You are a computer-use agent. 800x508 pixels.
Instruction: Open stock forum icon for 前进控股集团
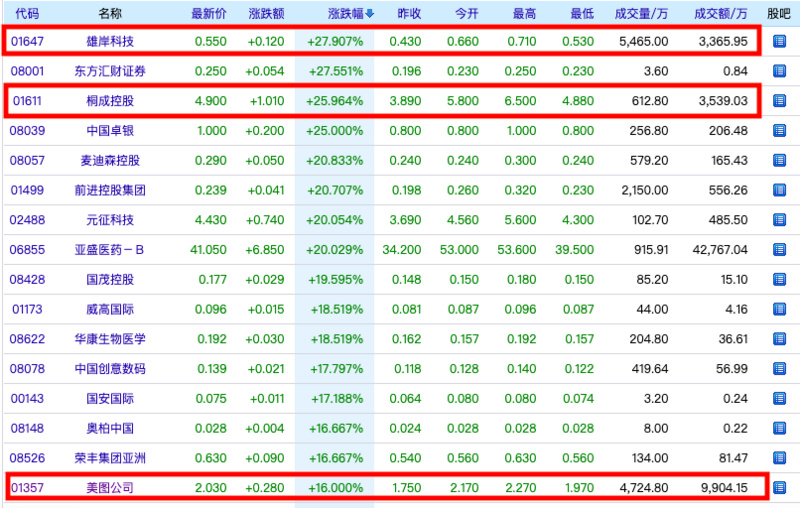pyautogui.click(x=779, y=190)
